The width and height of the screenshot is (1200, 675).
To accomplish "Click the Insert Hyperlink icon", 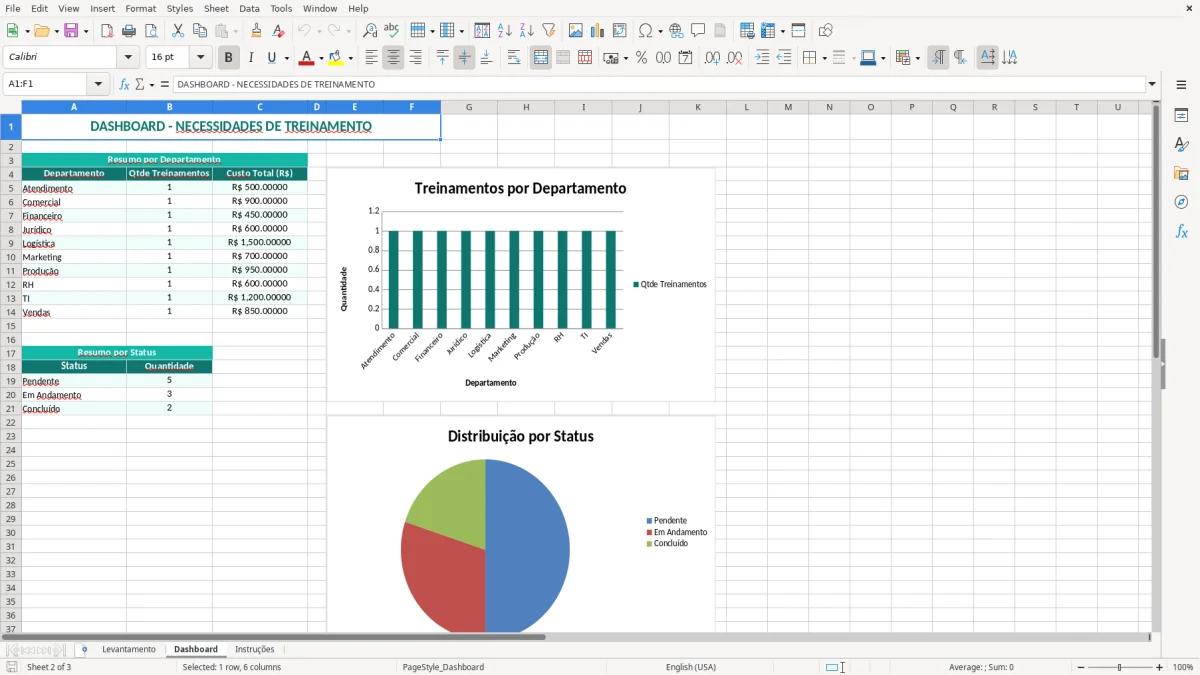I will pos(676,31).
